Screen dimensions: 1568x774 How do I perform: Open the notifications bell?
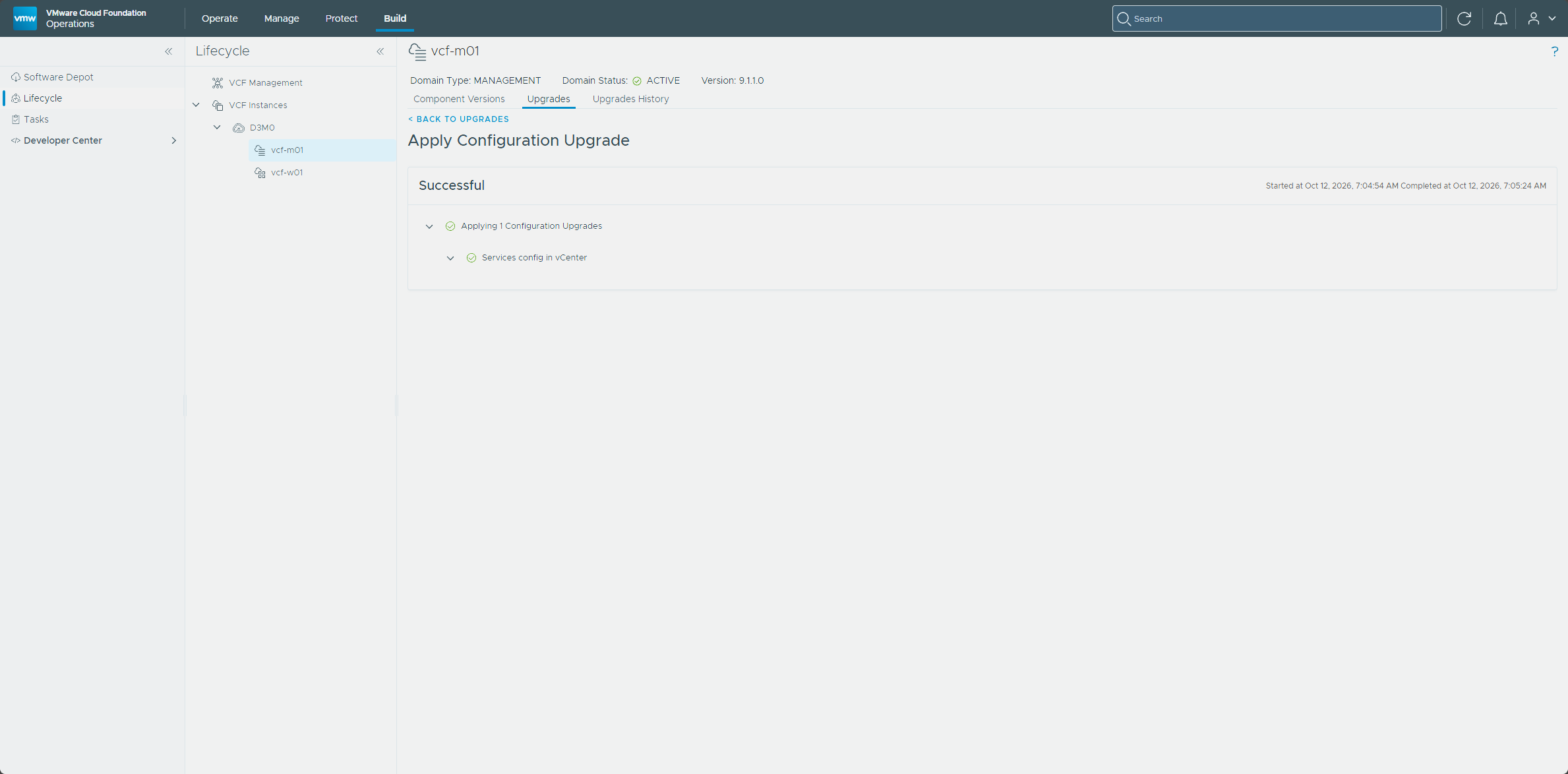point(1500,18)
